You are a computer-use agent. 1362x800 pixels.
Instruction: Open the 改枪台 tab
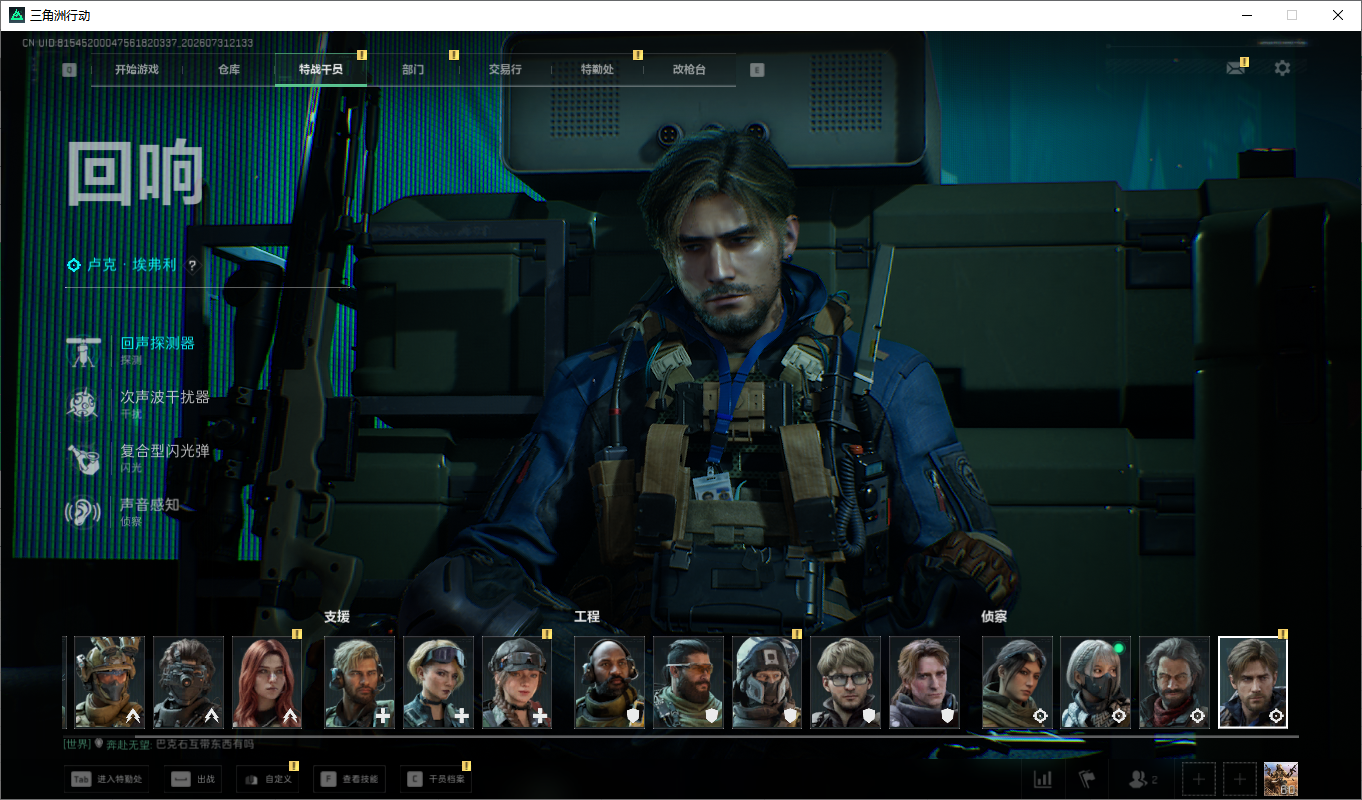(689, 70)
